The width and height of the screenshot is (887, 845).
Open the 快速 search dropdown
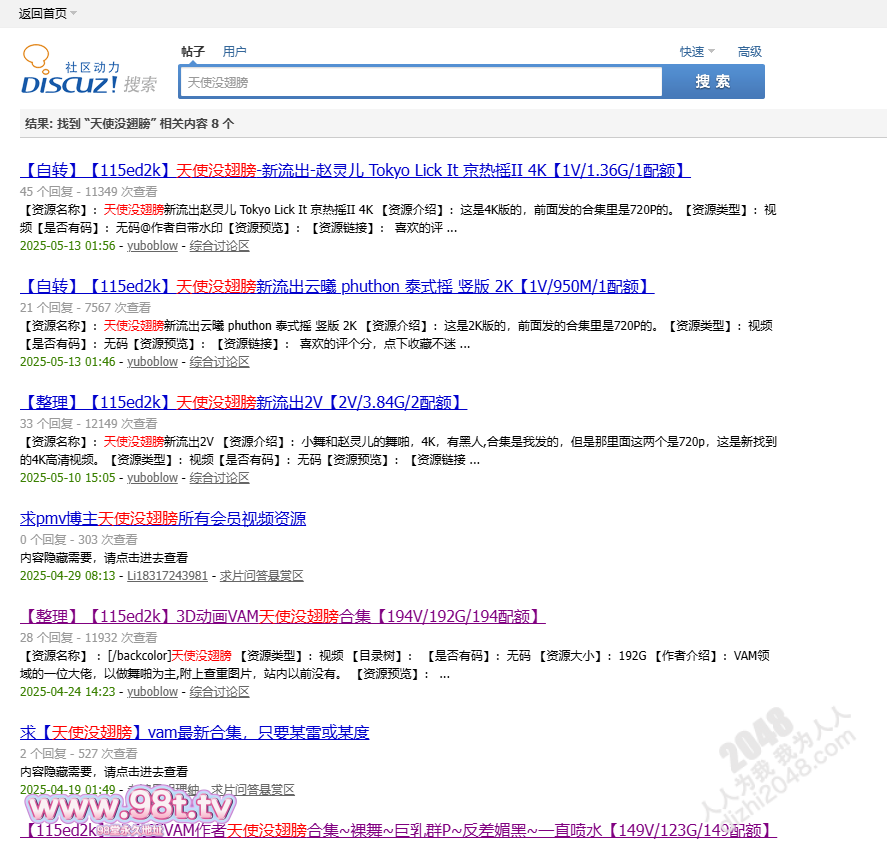[x=697, y=52]
